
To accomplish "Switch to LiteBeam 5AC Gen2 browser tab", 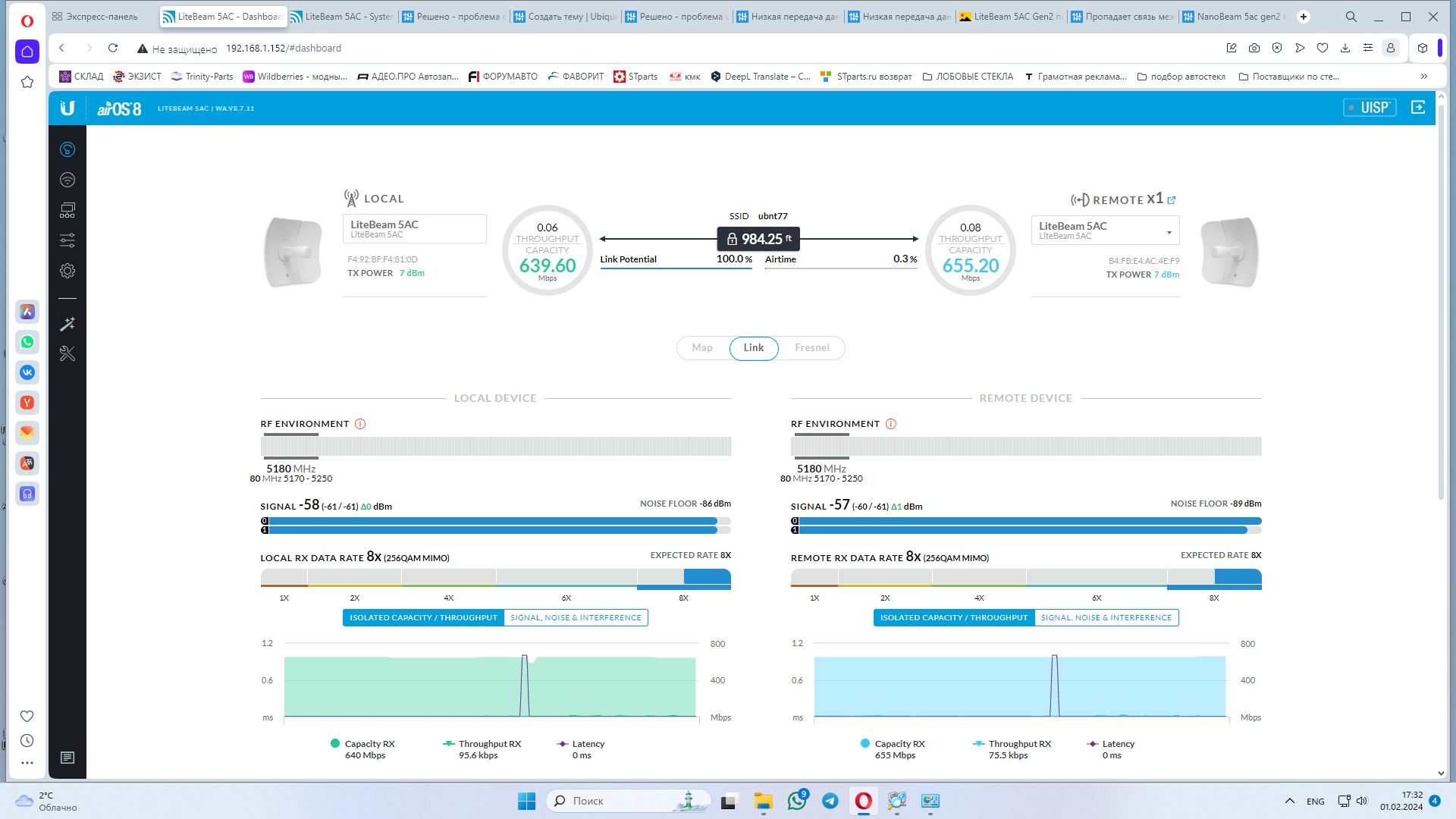I will (x=1011, y=17).
